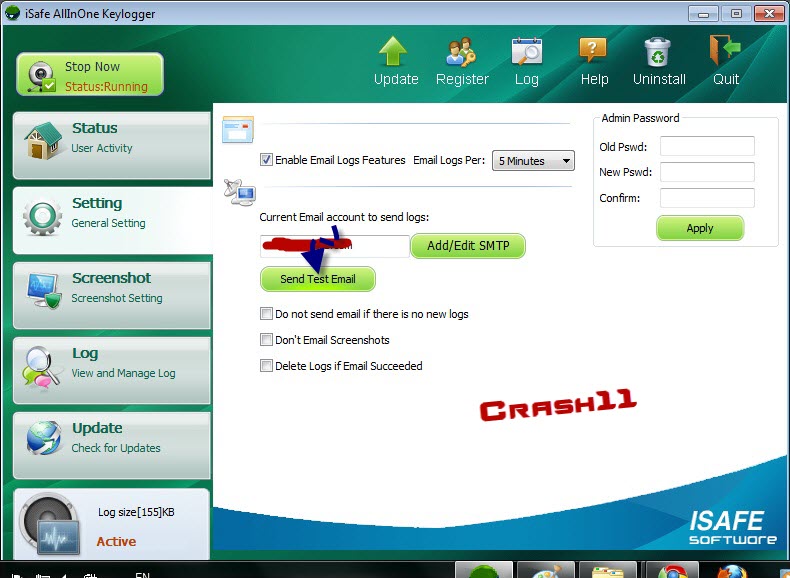
Task: Click the webcam icon in Stop Now button
Action: [40, 76]
